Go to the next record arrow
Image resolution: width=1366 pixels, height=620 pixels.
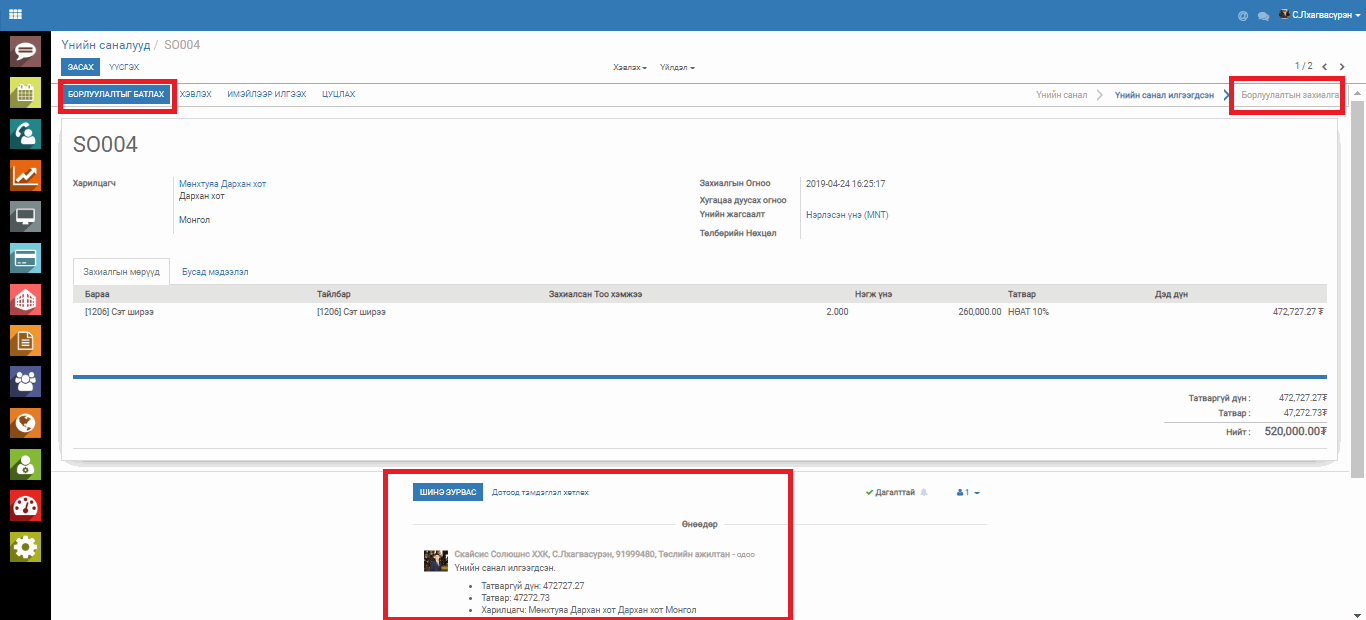coord(1342,67)
